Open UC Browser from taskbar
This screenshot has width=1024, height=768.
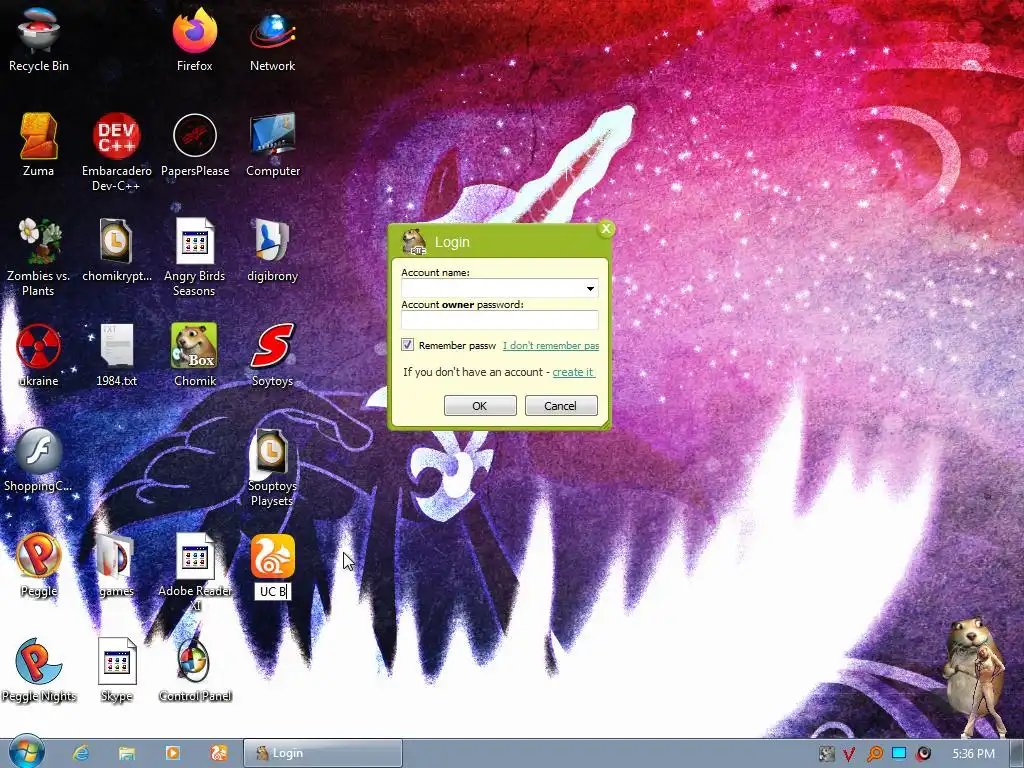tap(219, 753)
